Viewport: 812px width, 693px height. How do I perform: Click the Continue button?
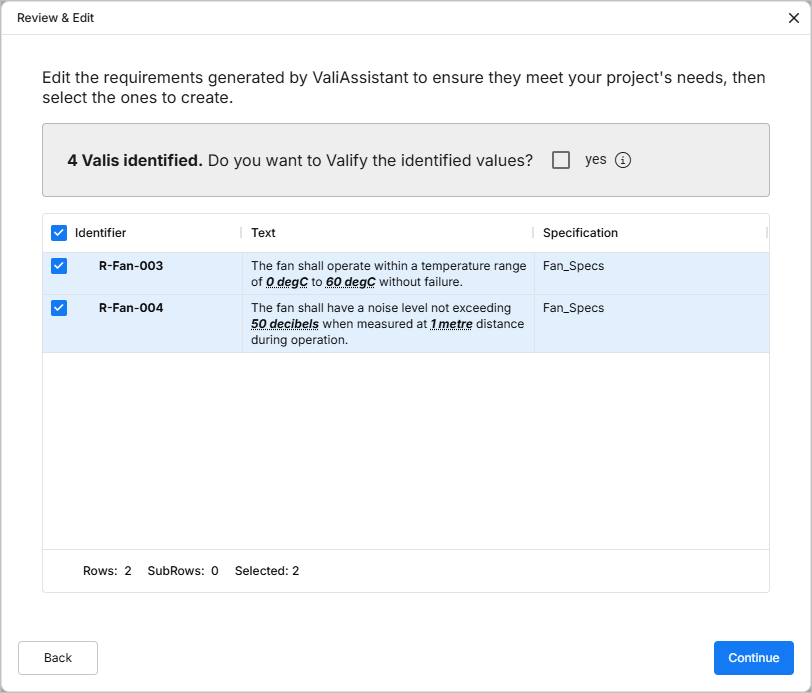point(753,658)
